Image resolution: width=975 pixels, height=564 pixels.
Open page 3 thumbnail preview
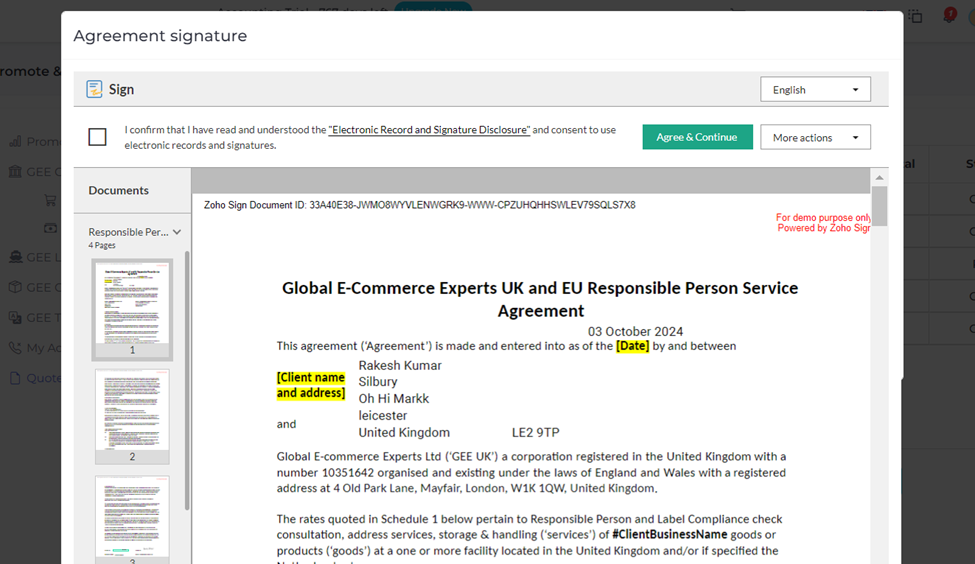pos(132,515)
